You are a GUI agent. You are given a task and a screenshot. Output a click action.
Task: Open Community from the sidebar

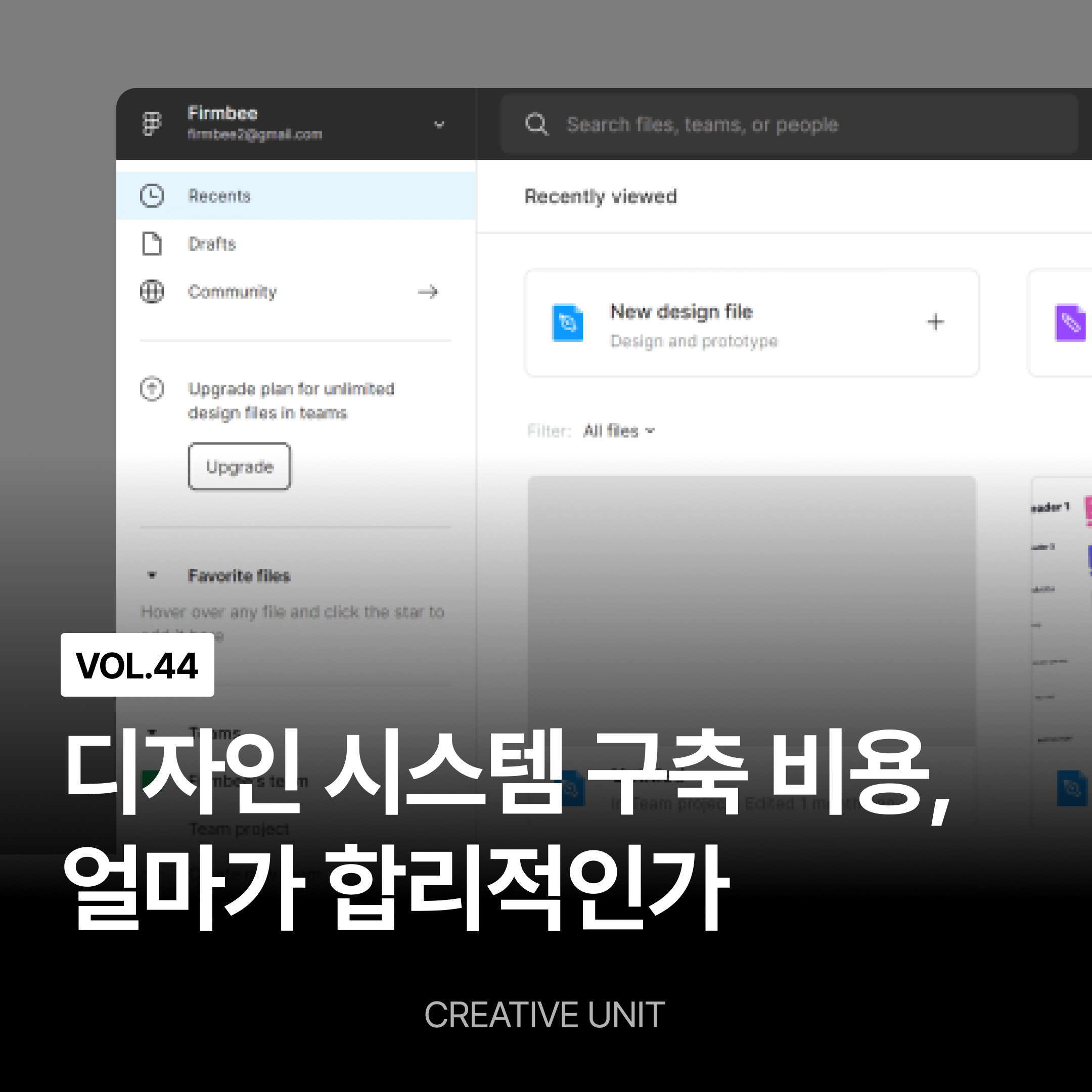[233, 292]
